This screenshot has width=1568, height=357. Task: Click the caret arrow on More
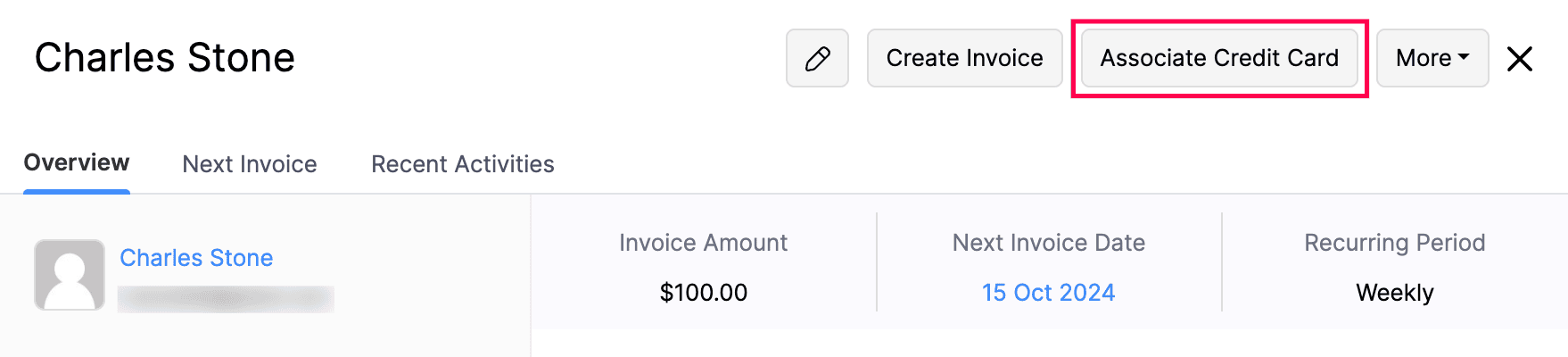point(1464,57)
